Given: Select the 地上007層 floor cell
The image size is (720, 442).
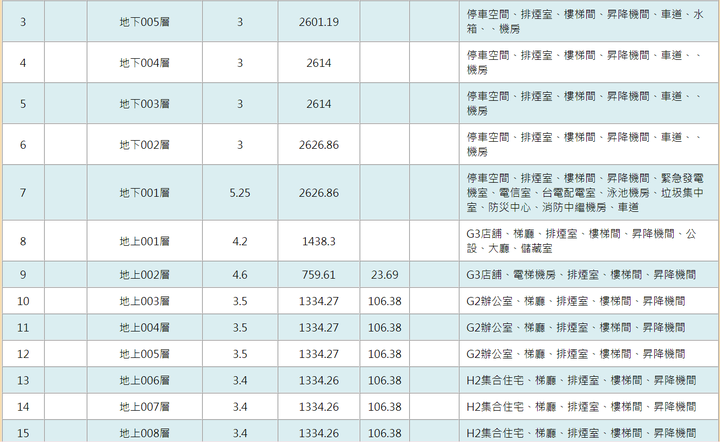Looking at the screenshot, I should coord(145,407).
